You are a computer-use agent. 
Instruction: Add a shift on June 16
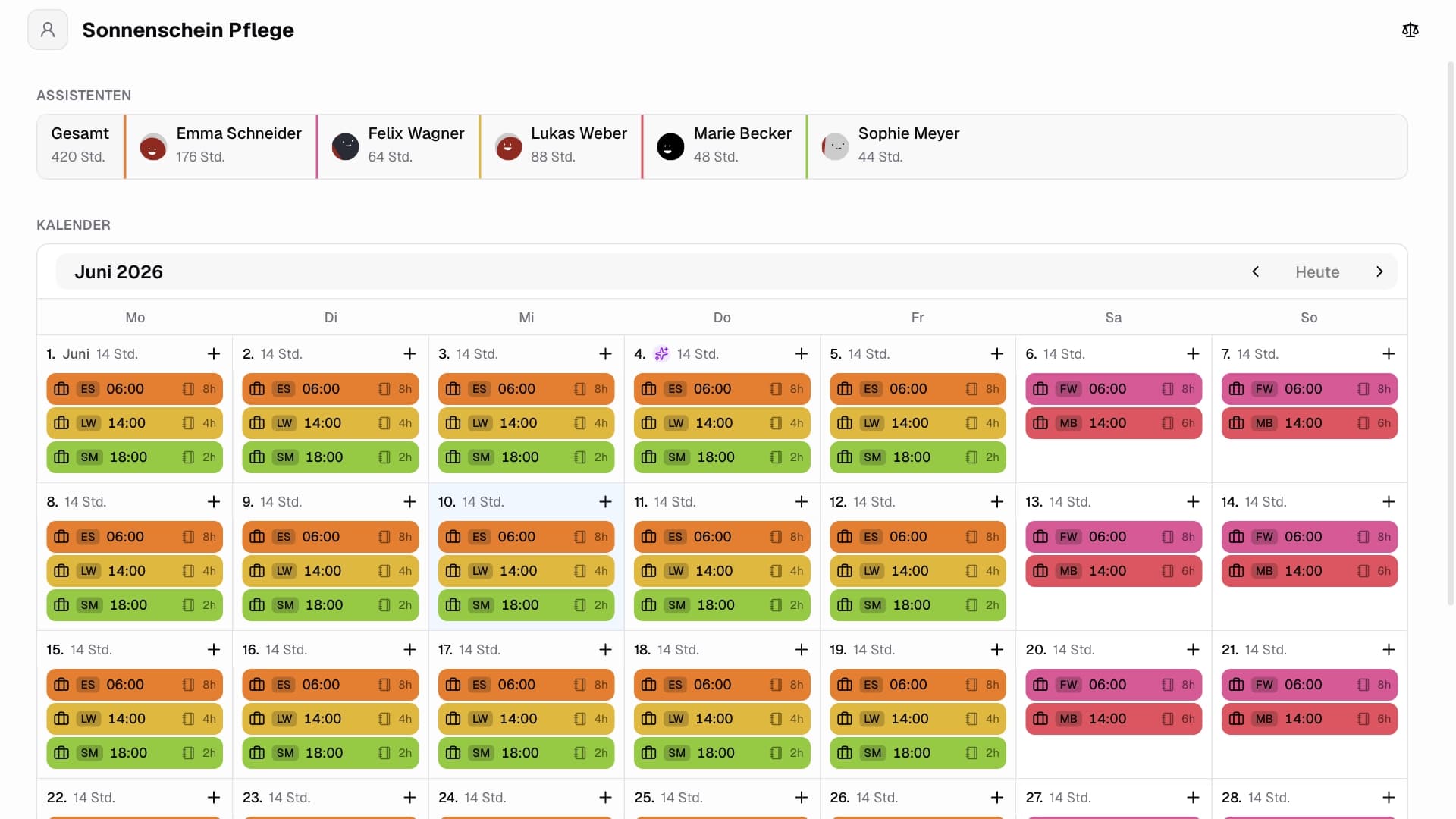point(409,650)
